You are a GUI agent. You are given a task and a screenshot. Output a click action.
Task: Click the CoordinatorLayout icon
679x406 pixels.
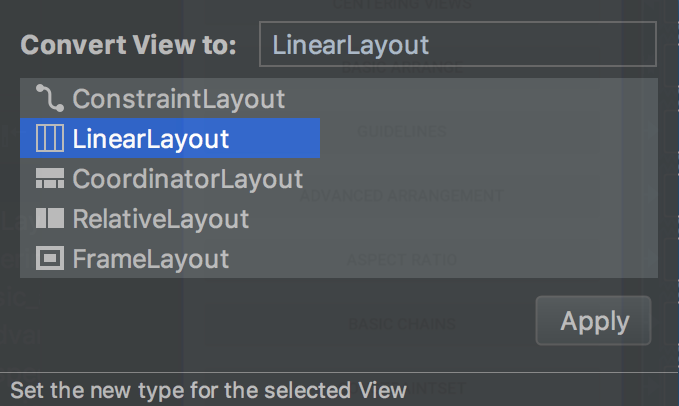[50, 178]
